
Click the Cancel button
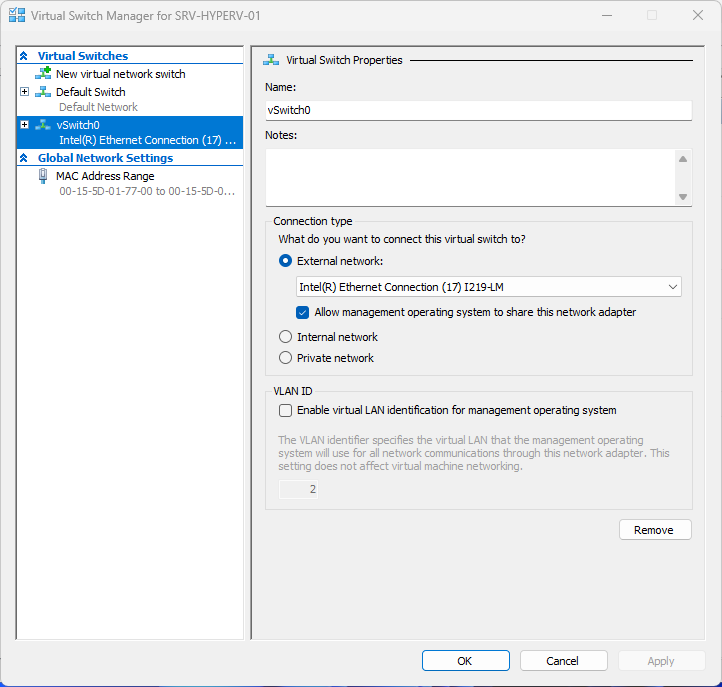pos(563,661)
